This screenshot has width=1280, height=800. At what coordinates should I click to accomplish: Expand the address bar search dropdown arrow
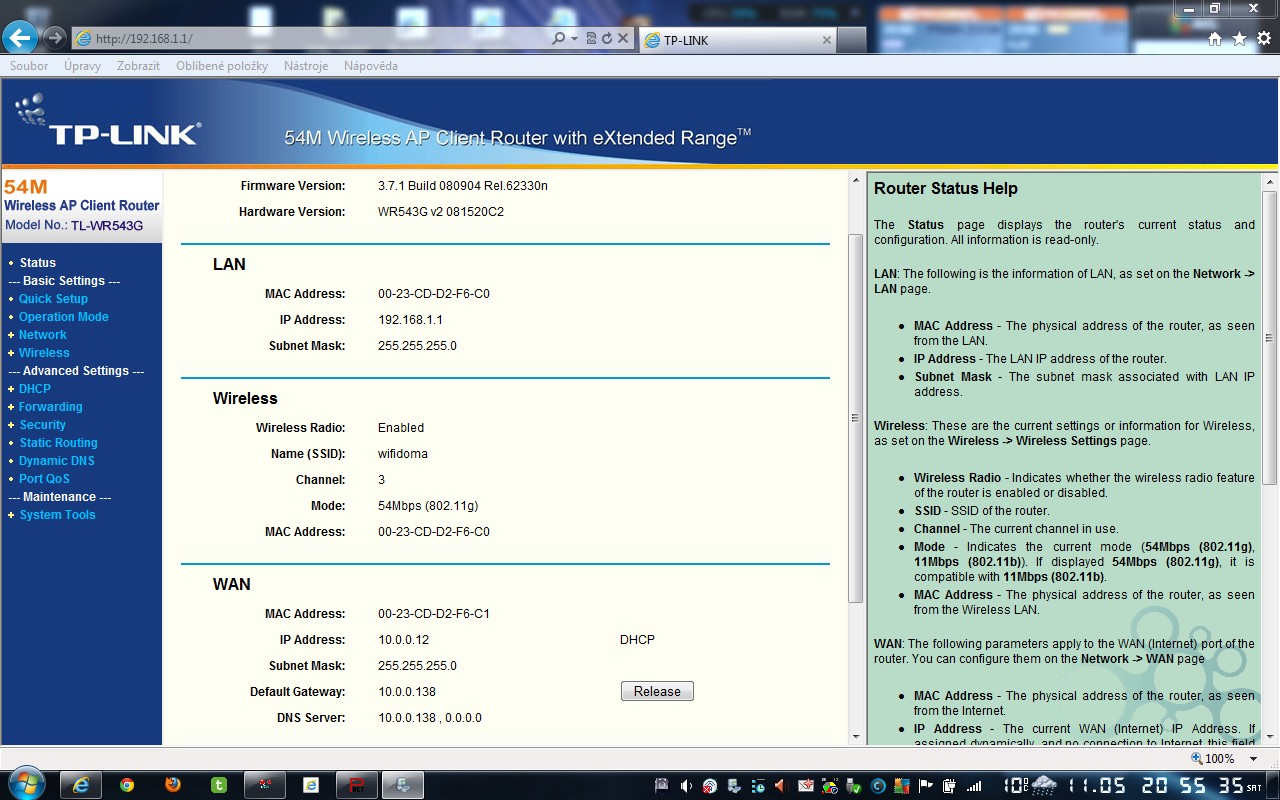pos(574,38)
